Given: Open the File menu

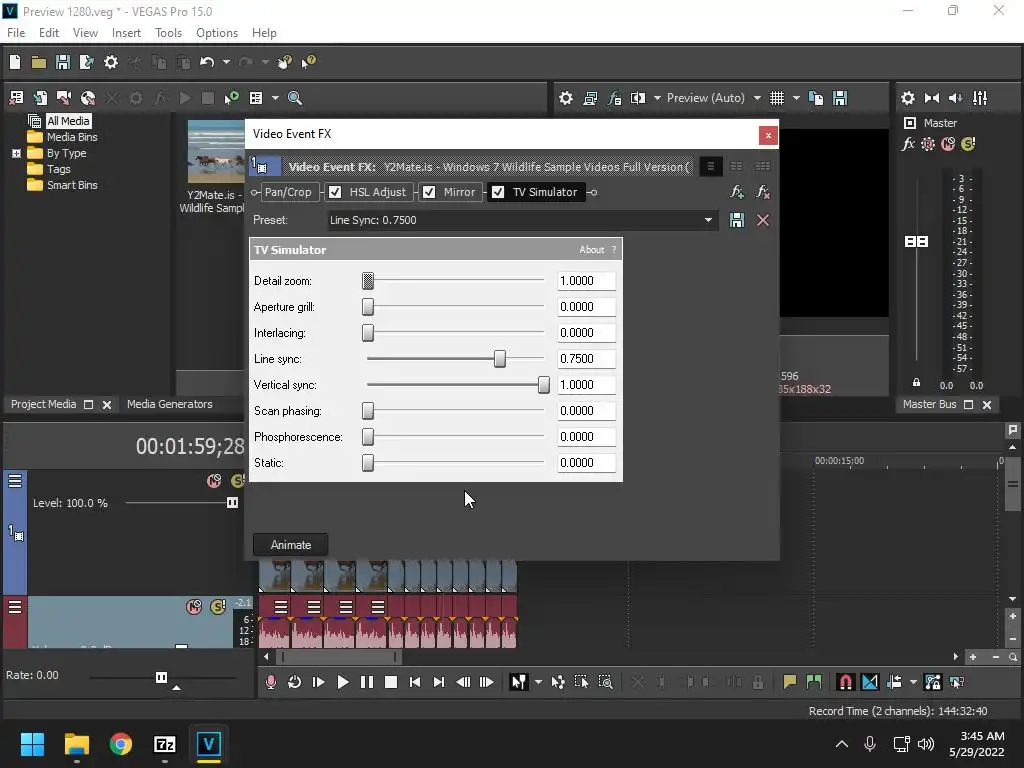Looking at the screenshot, I should coord(16,33).
